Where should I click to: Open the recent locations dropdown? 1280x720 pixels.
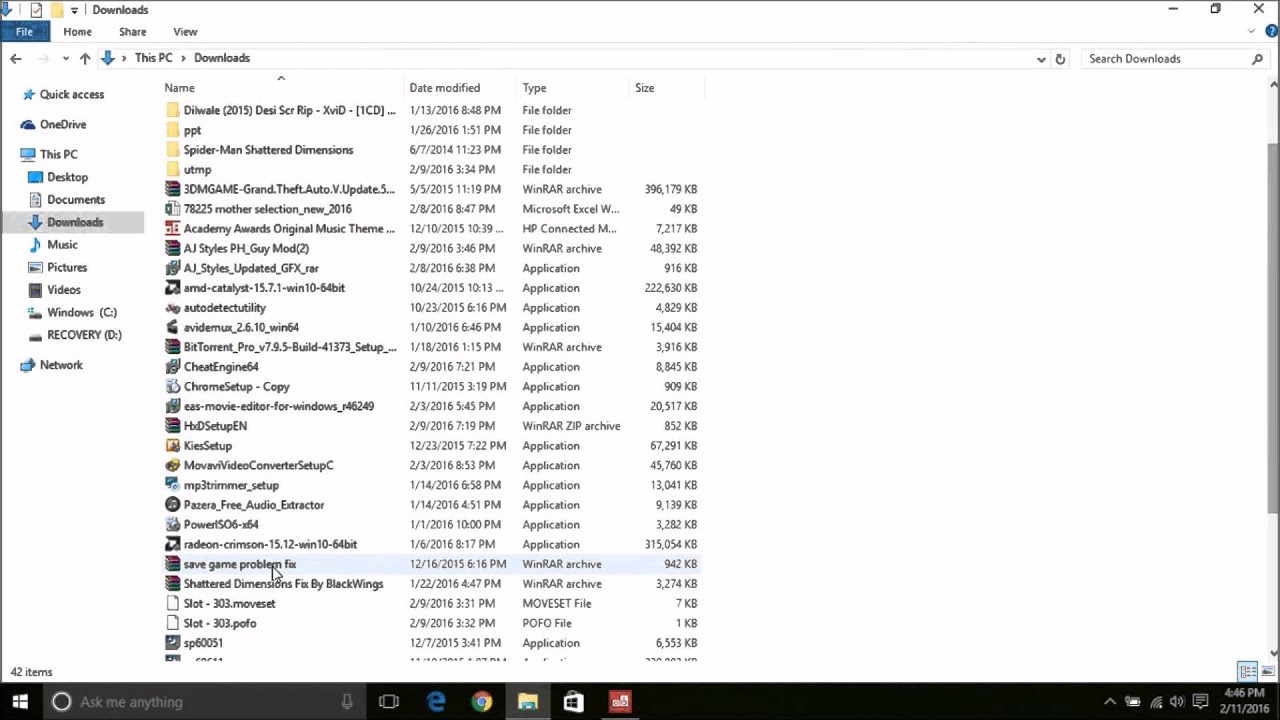66,58
